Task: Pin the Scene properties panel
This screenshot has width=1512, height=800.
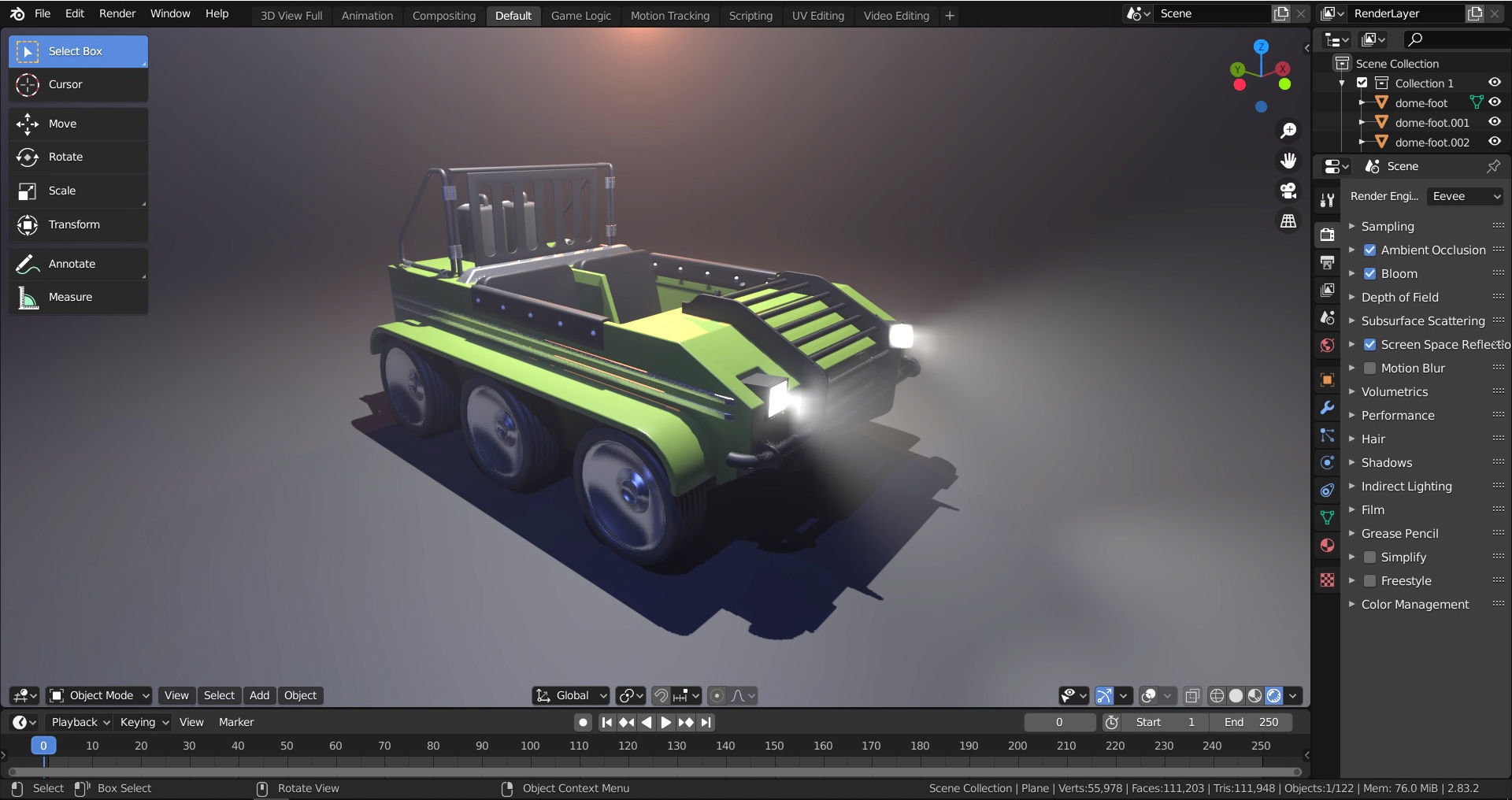Action: click(x=1493, y=166)
